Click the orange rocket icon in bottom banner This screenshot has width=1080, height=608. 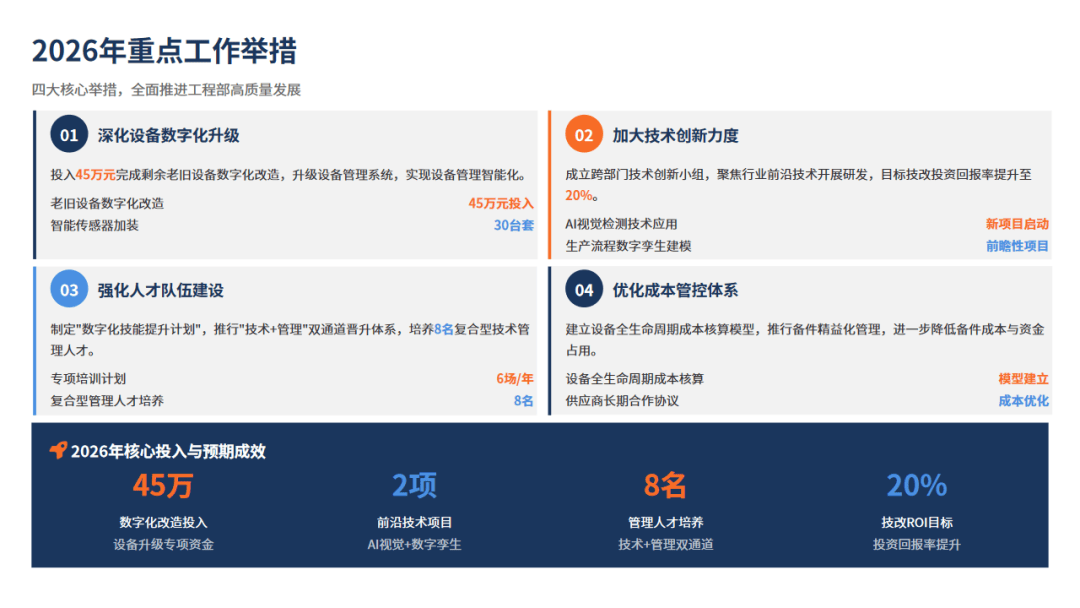pyautogui.click(x=58, y=451)
